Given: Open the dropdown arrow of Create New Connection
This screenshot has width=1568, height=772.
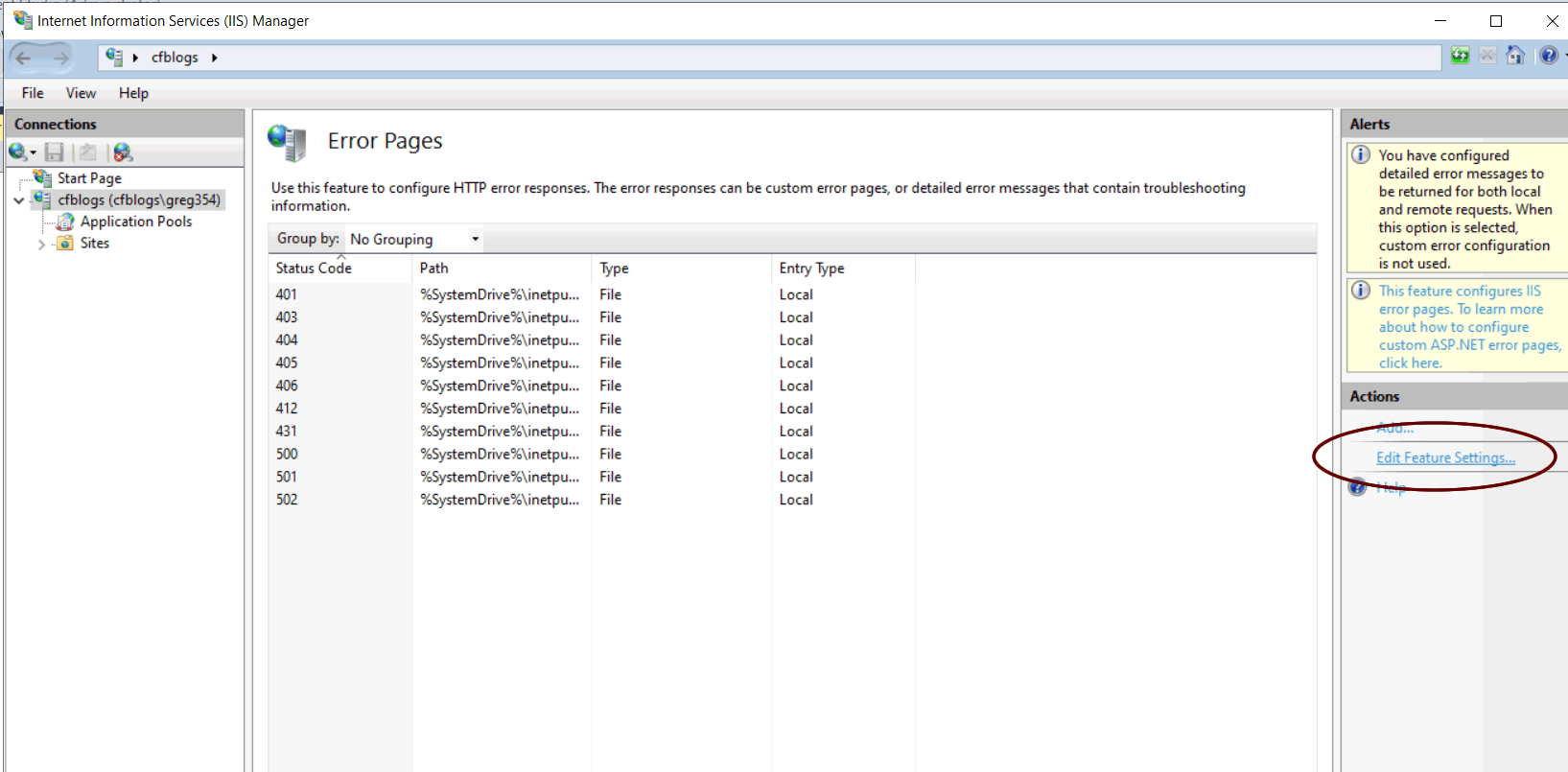Looking at the screenshot, I should 33,152.
